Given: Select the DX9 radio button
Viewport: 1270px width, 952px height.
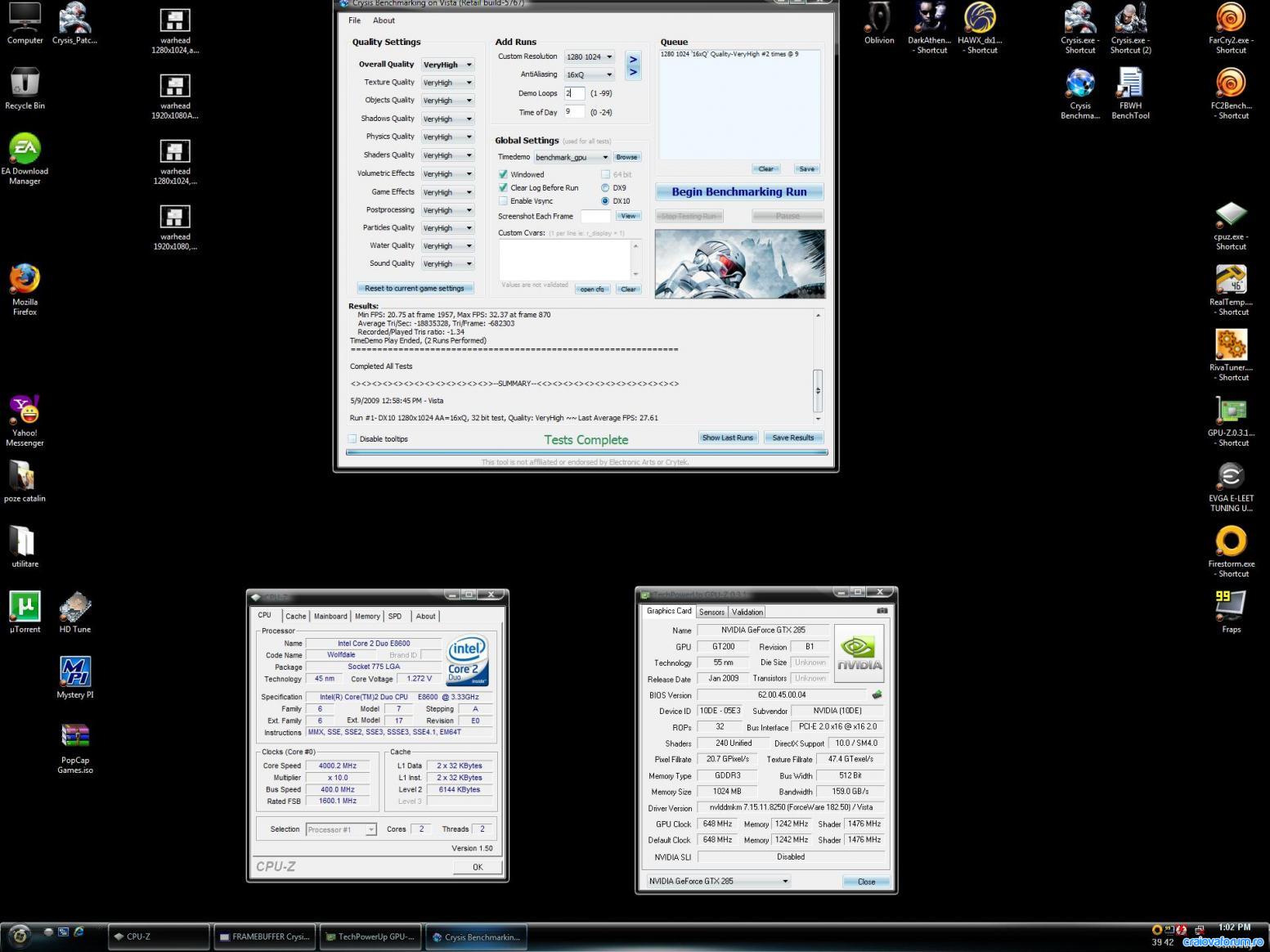Looking at the screenshot, I should pyautogui.click(x=605, y=187).
